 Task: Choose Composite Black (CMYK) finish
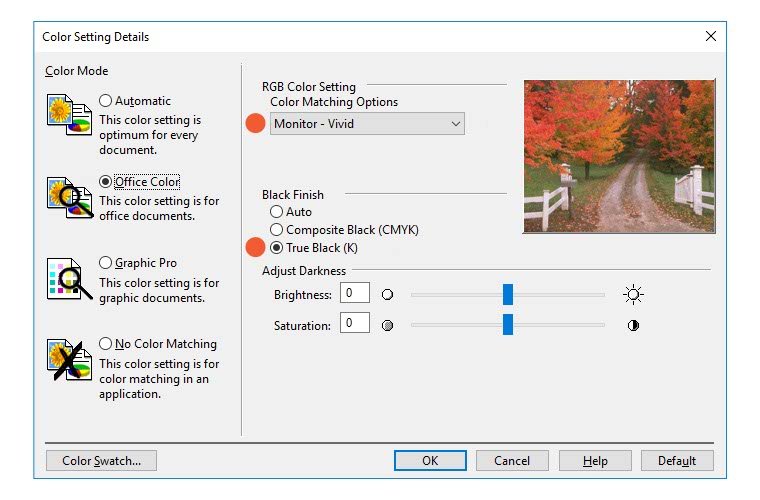point(276,230)
